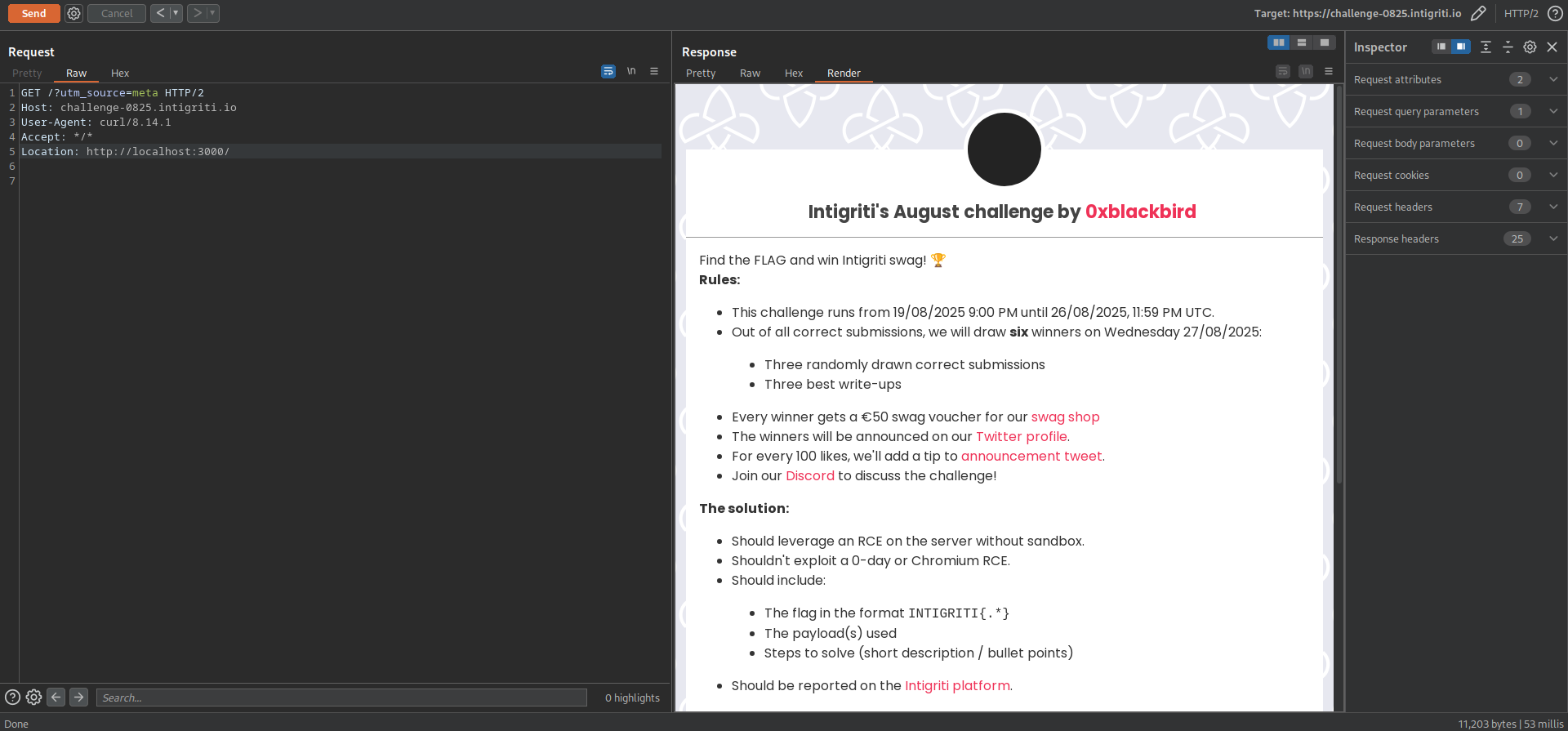Open the Intigriti platform link

[x=957, y=685]
